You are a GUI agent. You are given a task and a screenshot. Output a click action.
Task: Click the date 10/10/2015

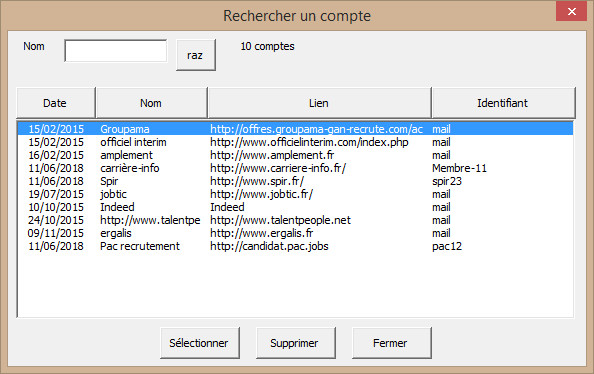tap(56, 207)
